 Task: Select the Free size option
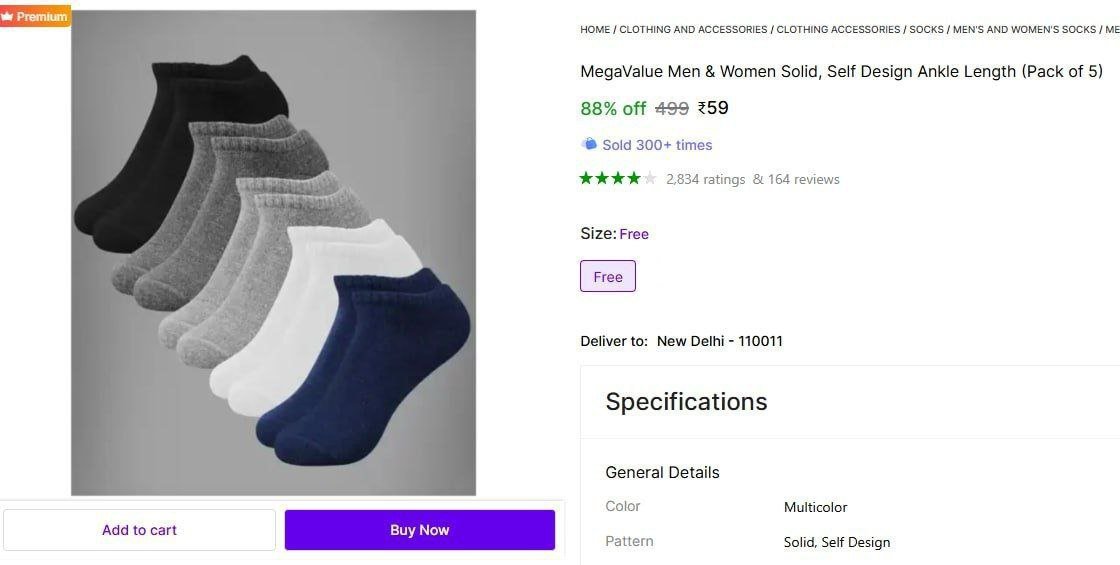[607, 277]
